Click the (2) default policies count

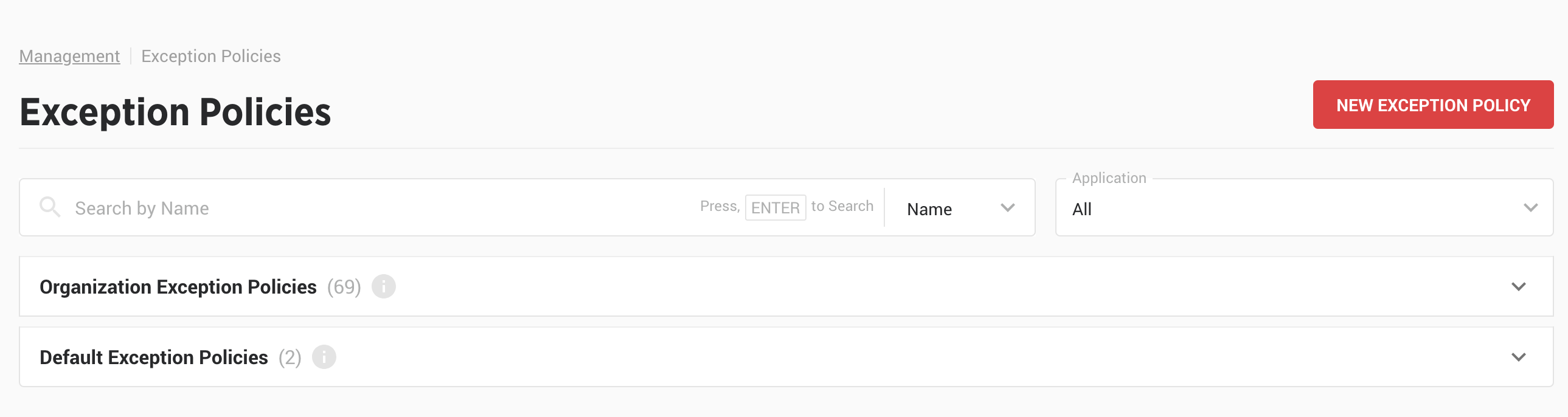(290, 357)
